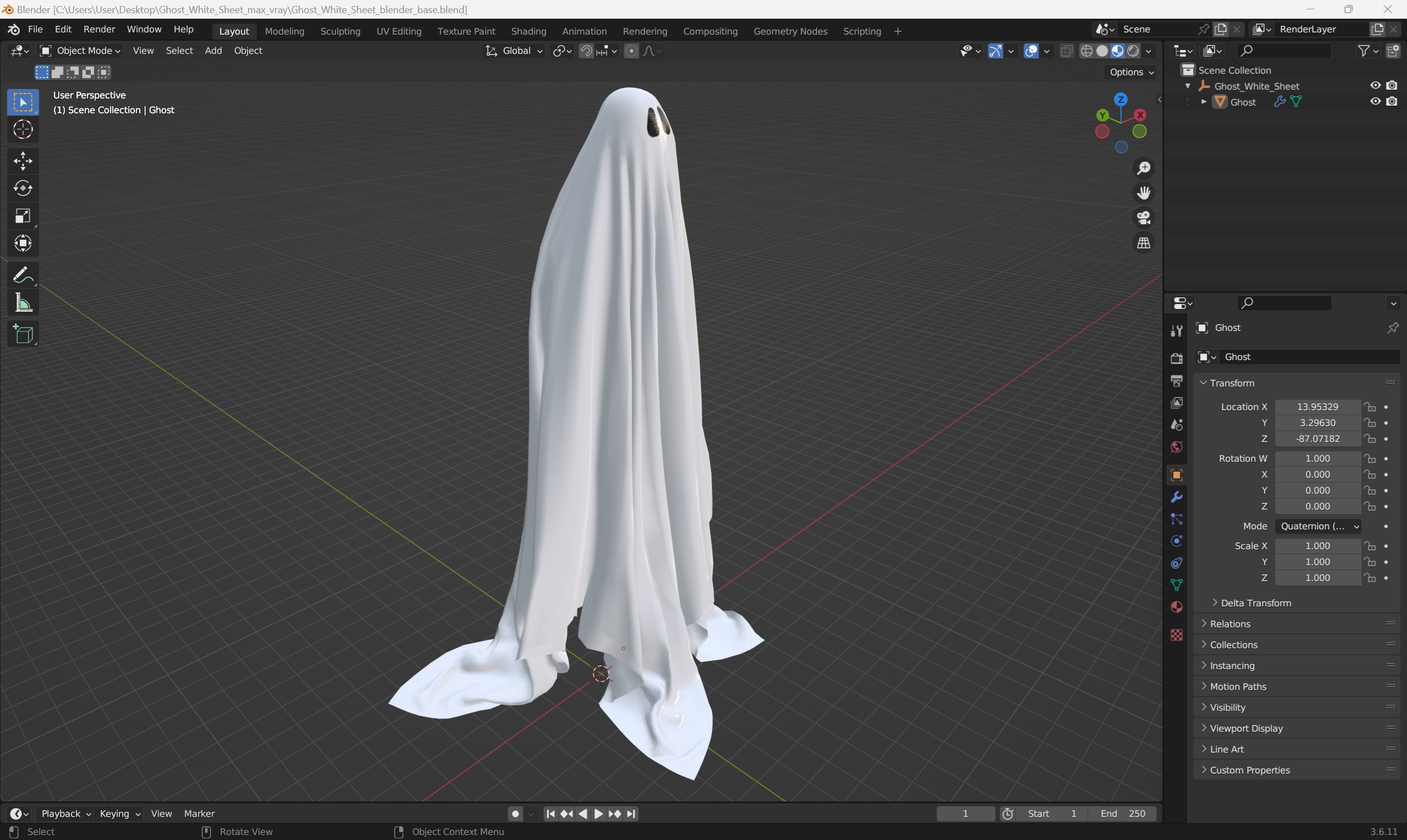The image size is (1407, 840).
Task: Open the Render properties tab
Action: (x=1177, y=358)
